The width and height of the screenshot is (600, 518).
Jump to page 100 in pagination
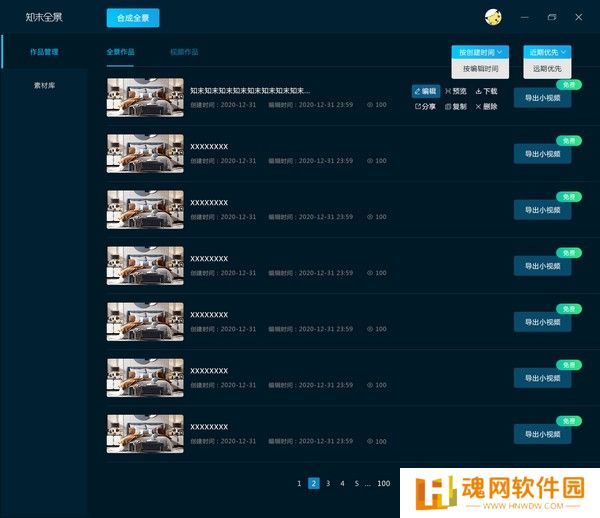click(383, 483)
